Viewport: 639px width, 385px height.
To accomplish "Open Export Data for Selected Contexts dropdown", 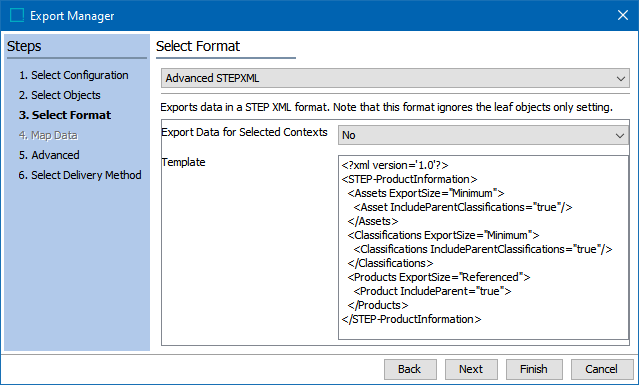I will pos(483,135).
